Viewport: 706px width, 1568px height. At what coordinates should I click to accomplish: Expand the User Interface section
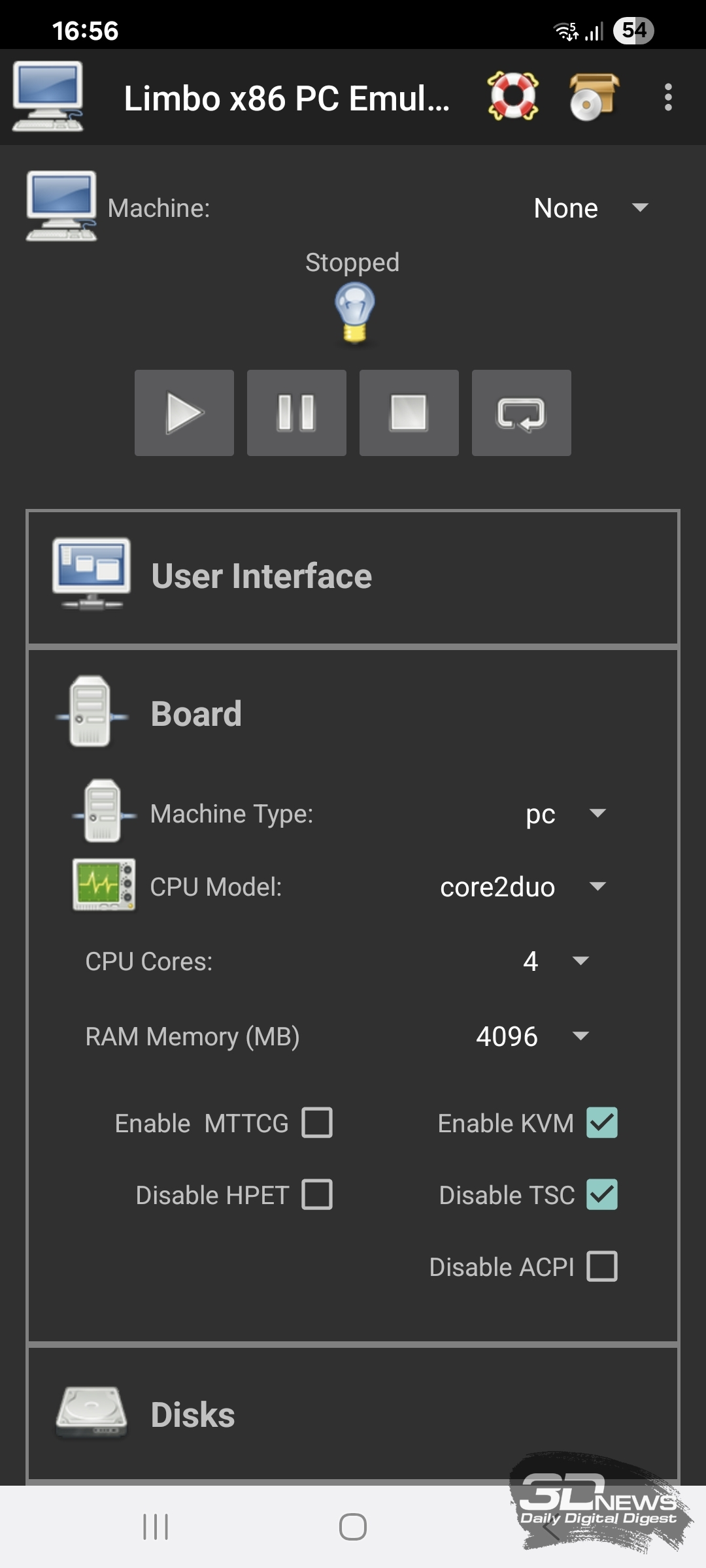pos(353,576)
